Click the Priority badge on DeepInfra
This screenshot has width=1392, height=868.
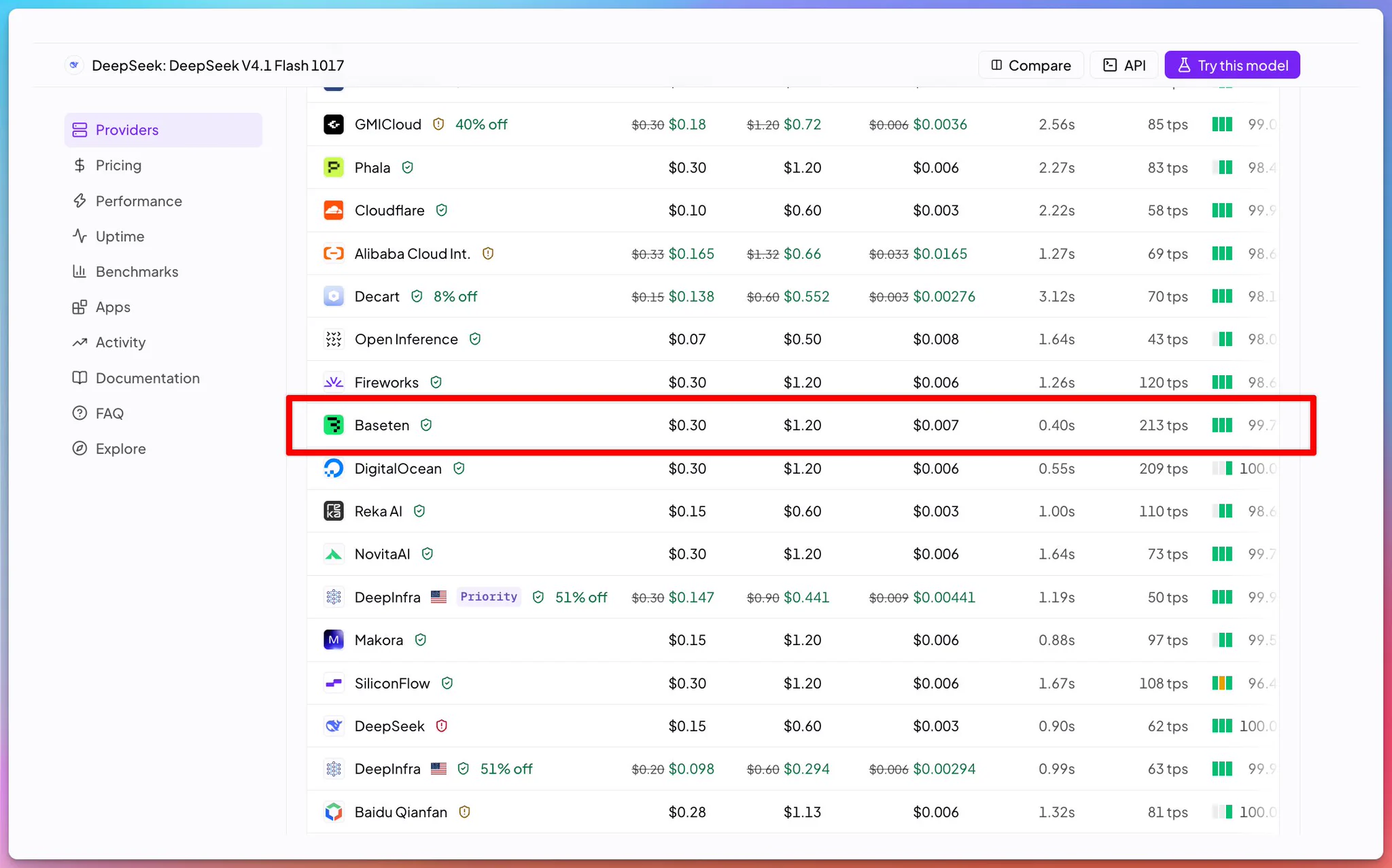(x=489, y=597)
